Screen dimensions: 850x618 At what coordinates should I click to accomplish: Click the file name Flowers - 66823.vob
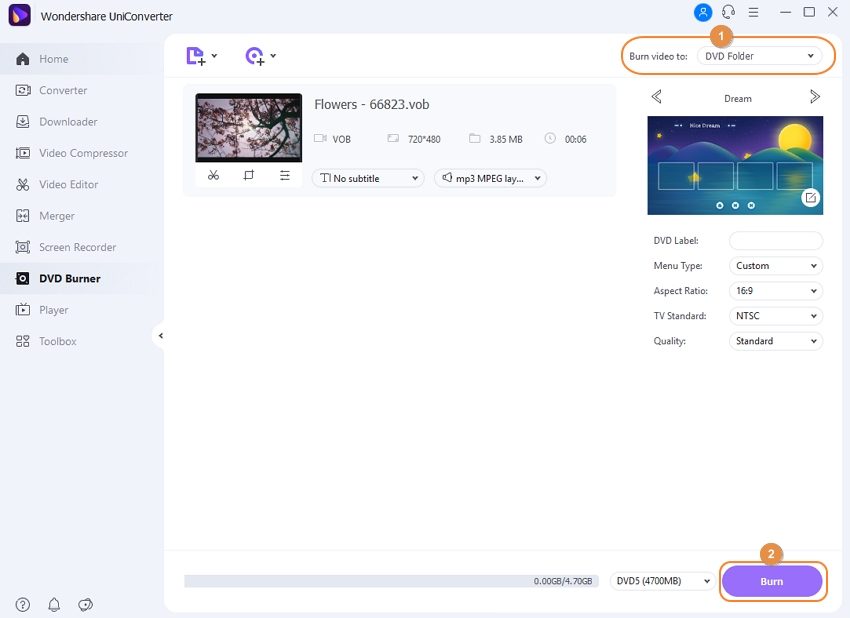[x=372, y=104]
